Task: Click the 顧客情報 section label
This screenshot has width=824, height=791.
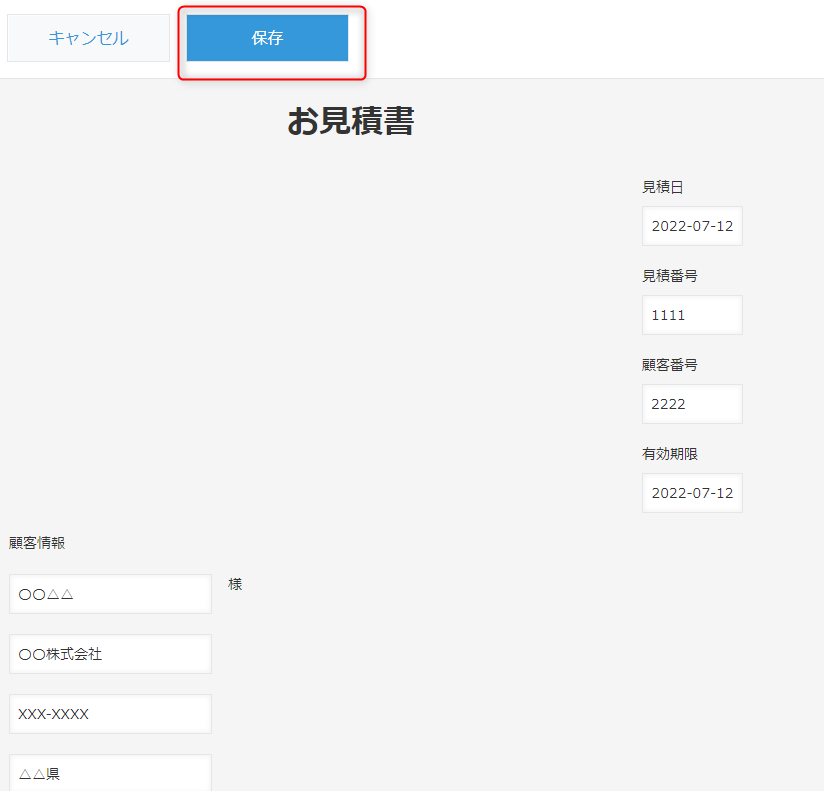Action: pos(37,543)
